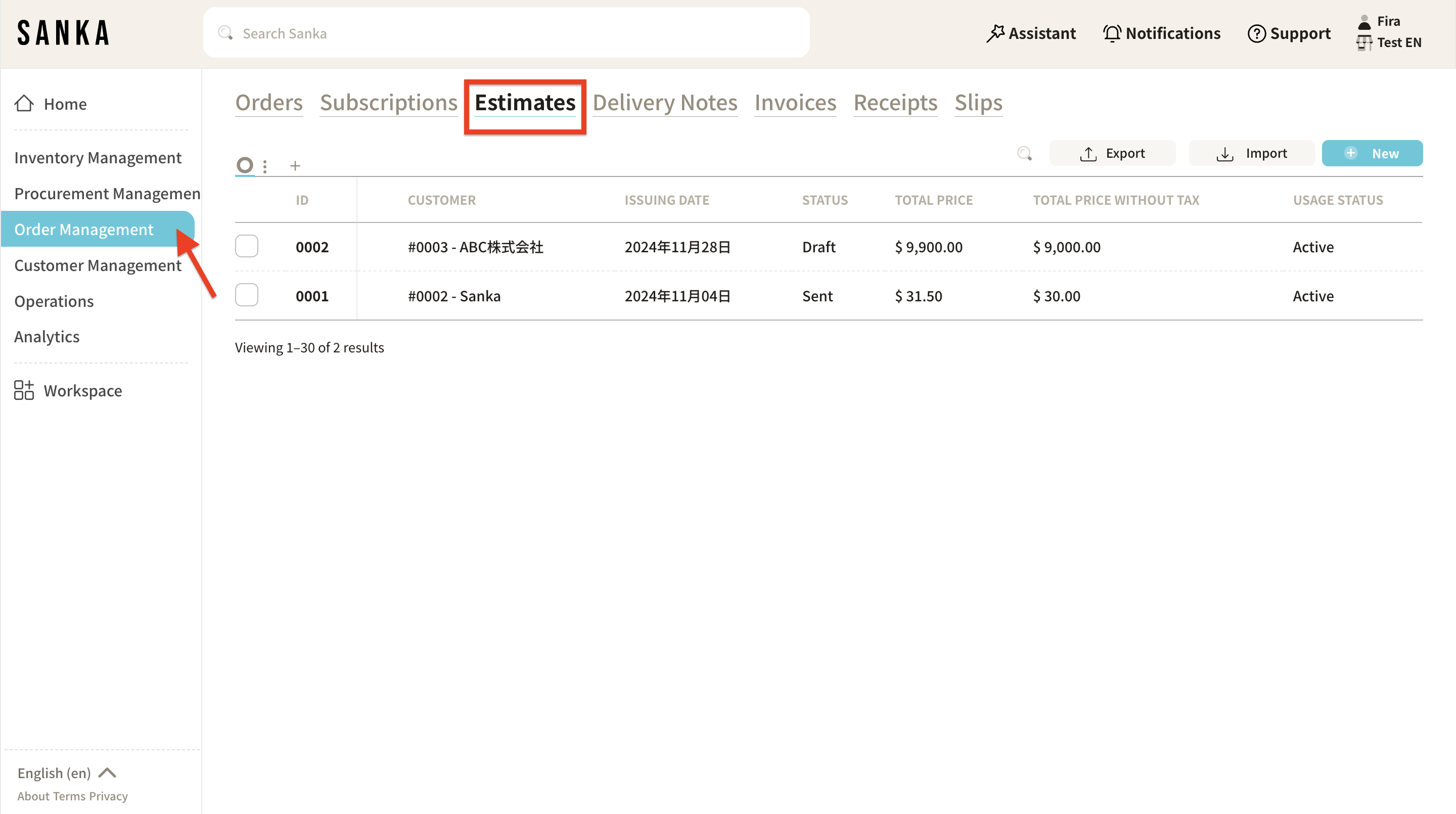Select the checkbox for estimate 0002
Viewport: 1456px width, 814px height.
tap(246, 246)
